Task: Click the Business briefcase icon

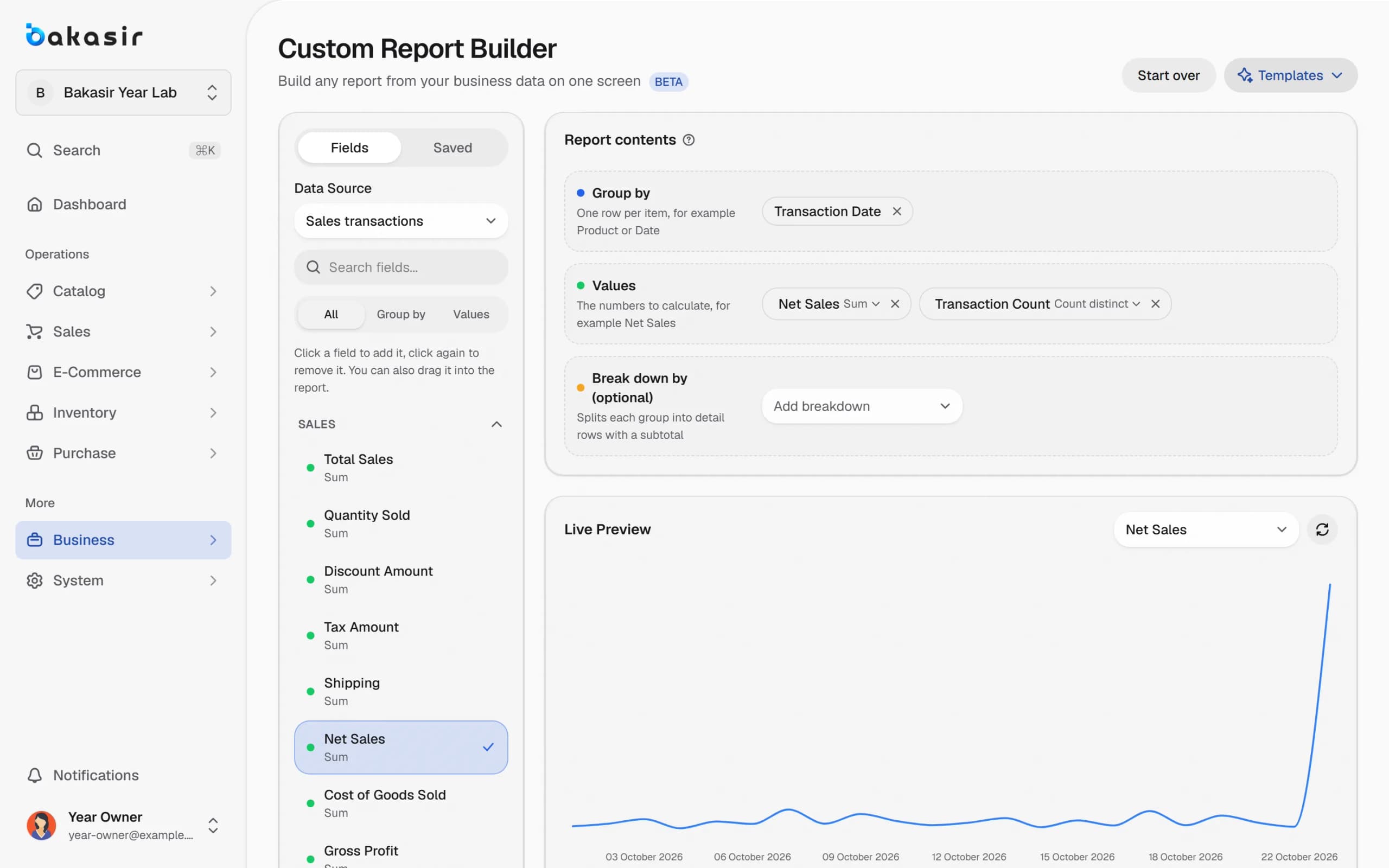Action: tap(34, 540)
